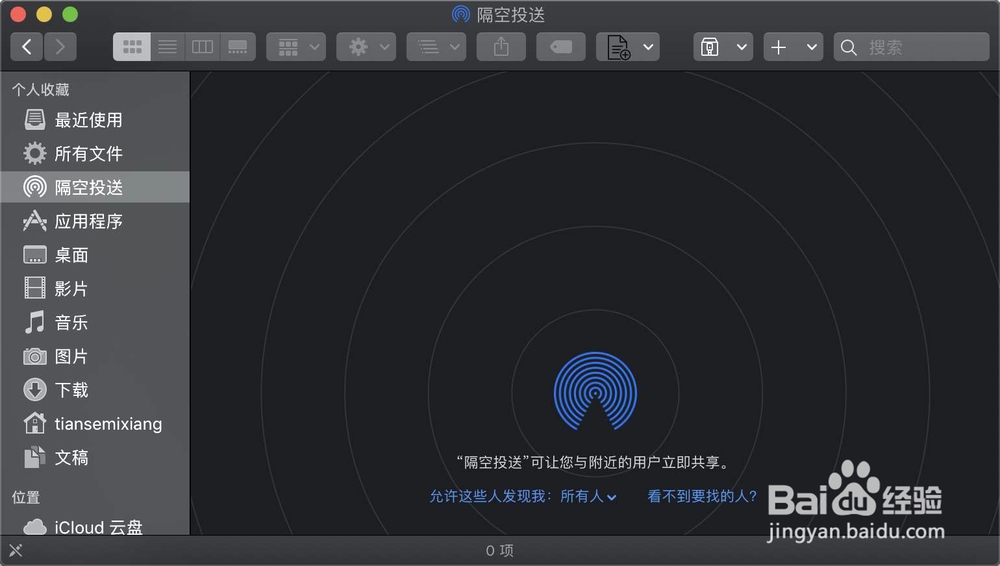Open 下载 in the sidebar

[x=95, y=390]
